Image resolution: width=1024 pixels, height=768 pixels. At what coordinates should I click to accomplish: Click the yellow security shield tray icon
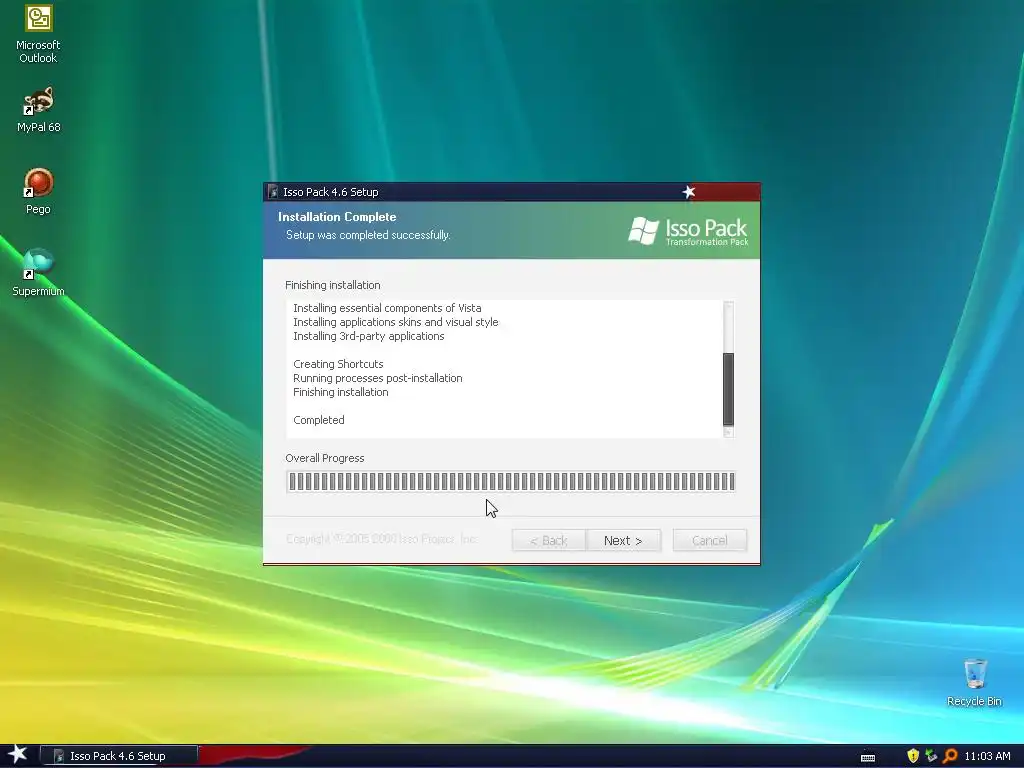(913, 756)
